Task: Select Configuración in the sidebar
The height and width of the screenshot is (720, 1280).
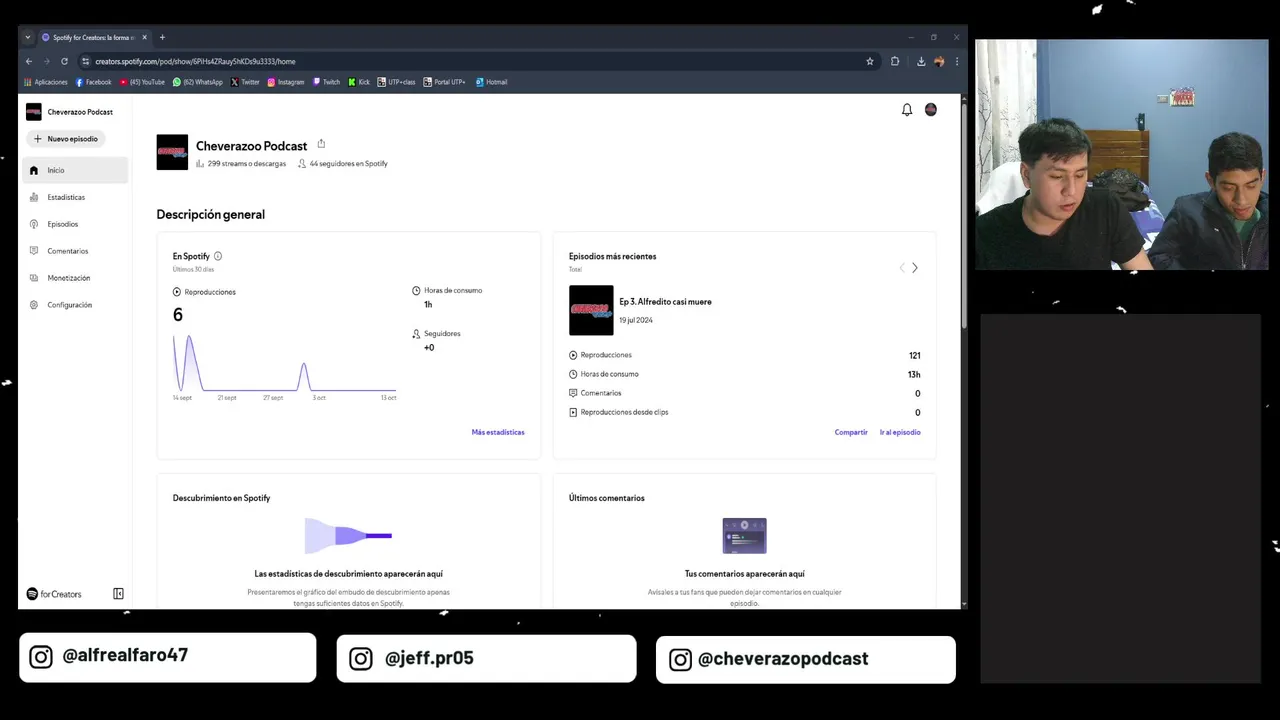Action: (x=75, y=305)
